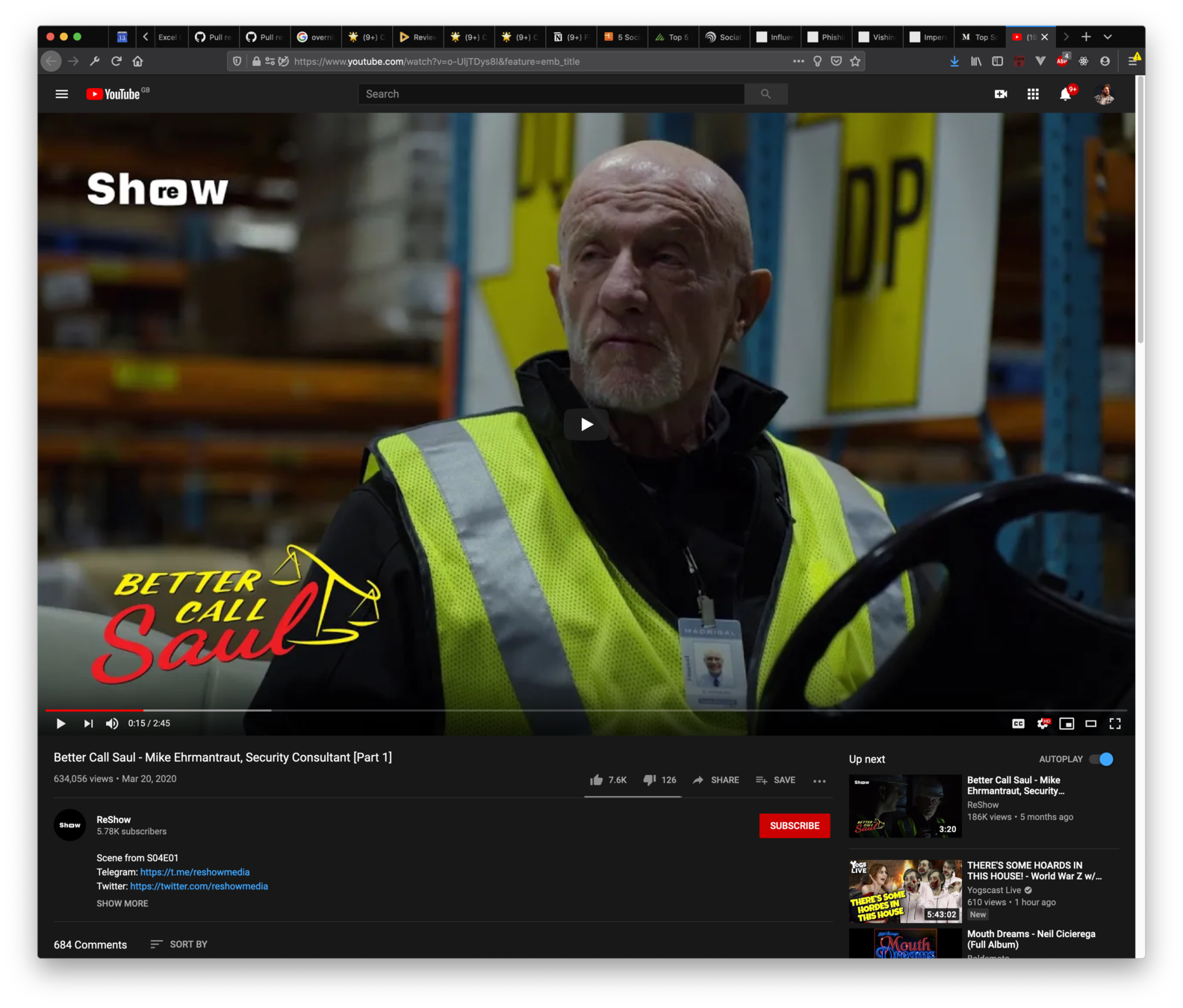Play the video from control bar
The height and width of the screenshot is (1008, 1183).
click(x=60, y=724)
